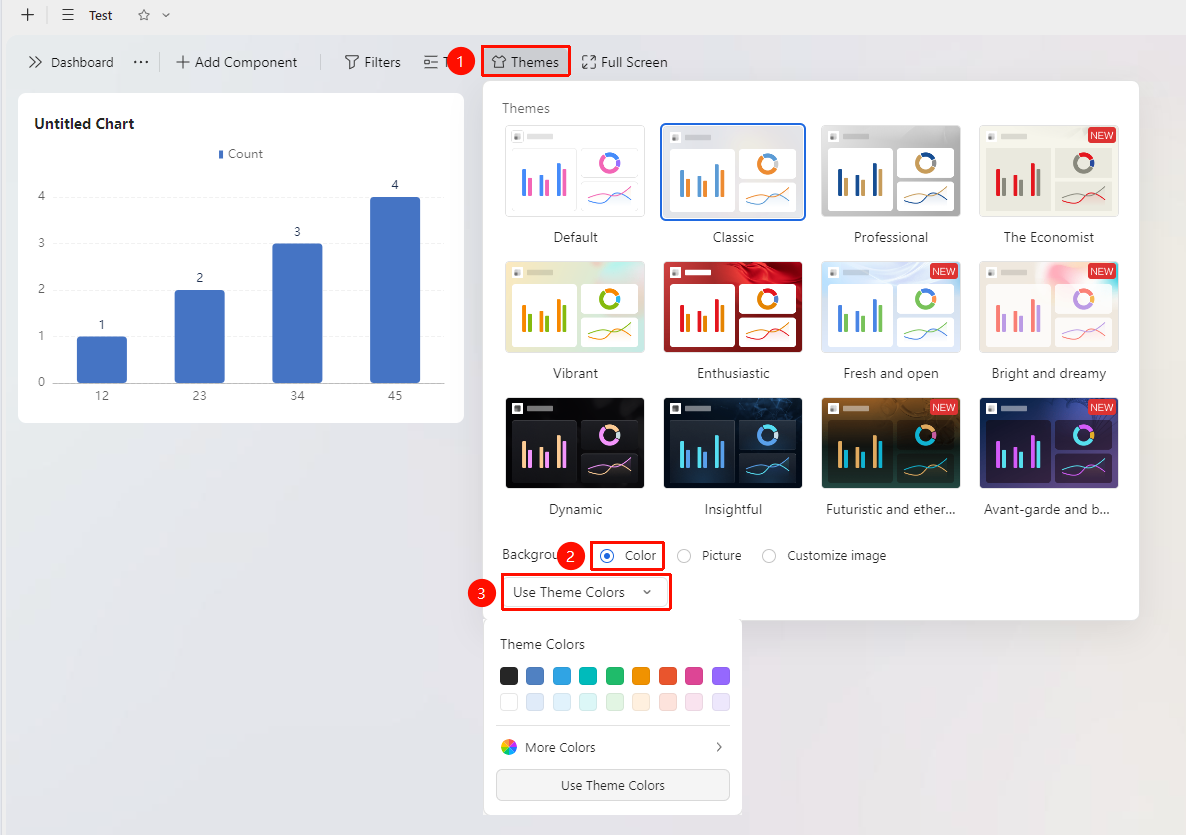Choose the Professional theme thumbnail

pyautogui.click(x=891, y=172)
